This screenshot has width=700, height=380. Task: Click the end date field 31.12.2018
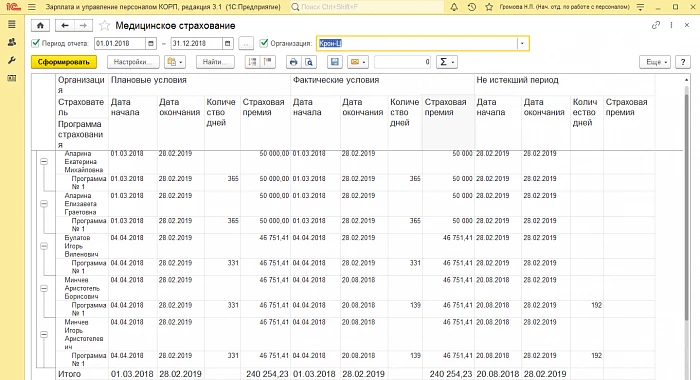coord(196,43)
